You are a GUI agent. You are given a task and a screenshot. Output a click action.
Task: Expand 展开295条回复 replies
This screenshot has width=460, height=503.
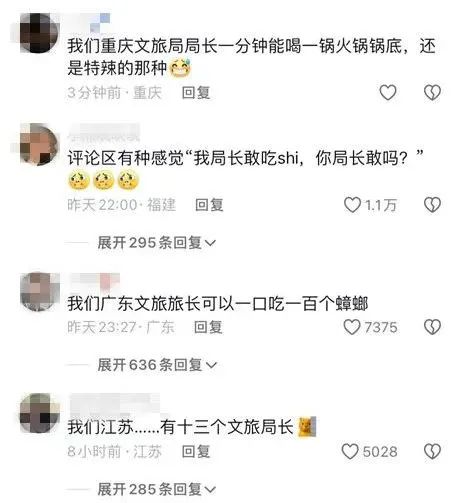point(157,243)
